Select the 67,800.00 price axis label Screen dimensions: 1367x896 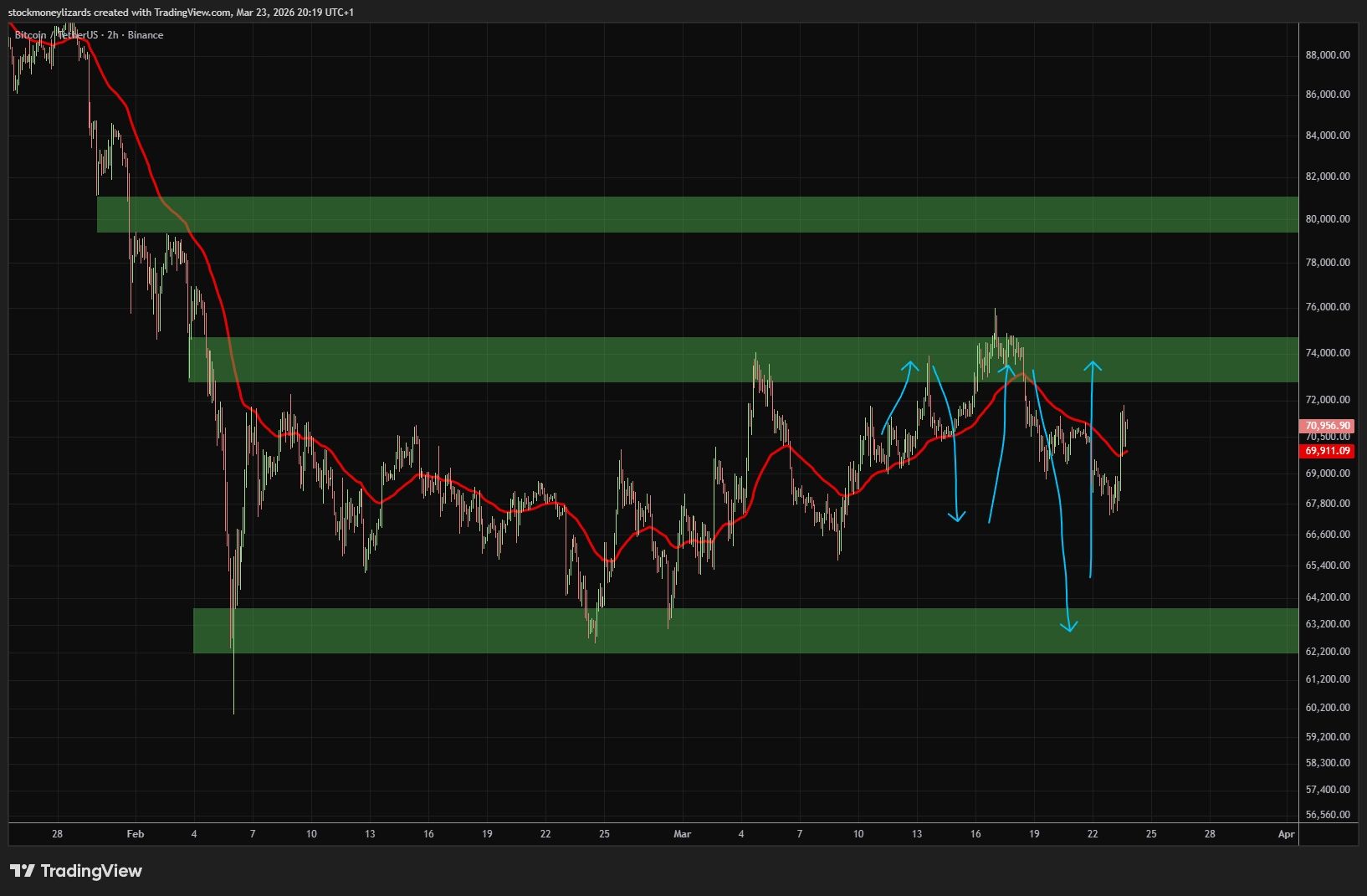point(1328,504)
